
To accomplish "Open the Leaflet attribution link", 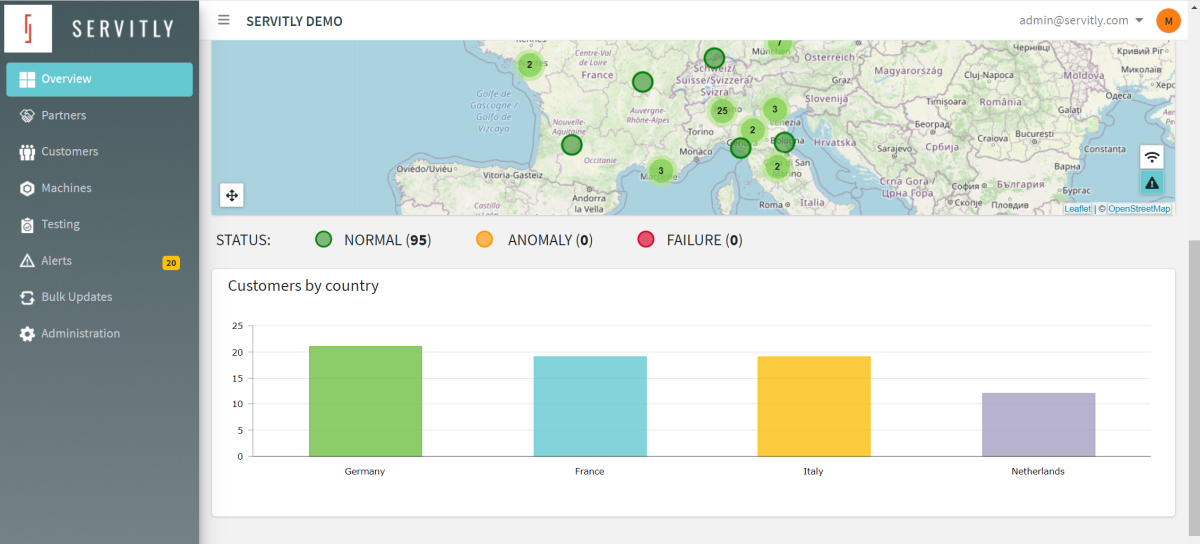I will tap(1077, 209).
